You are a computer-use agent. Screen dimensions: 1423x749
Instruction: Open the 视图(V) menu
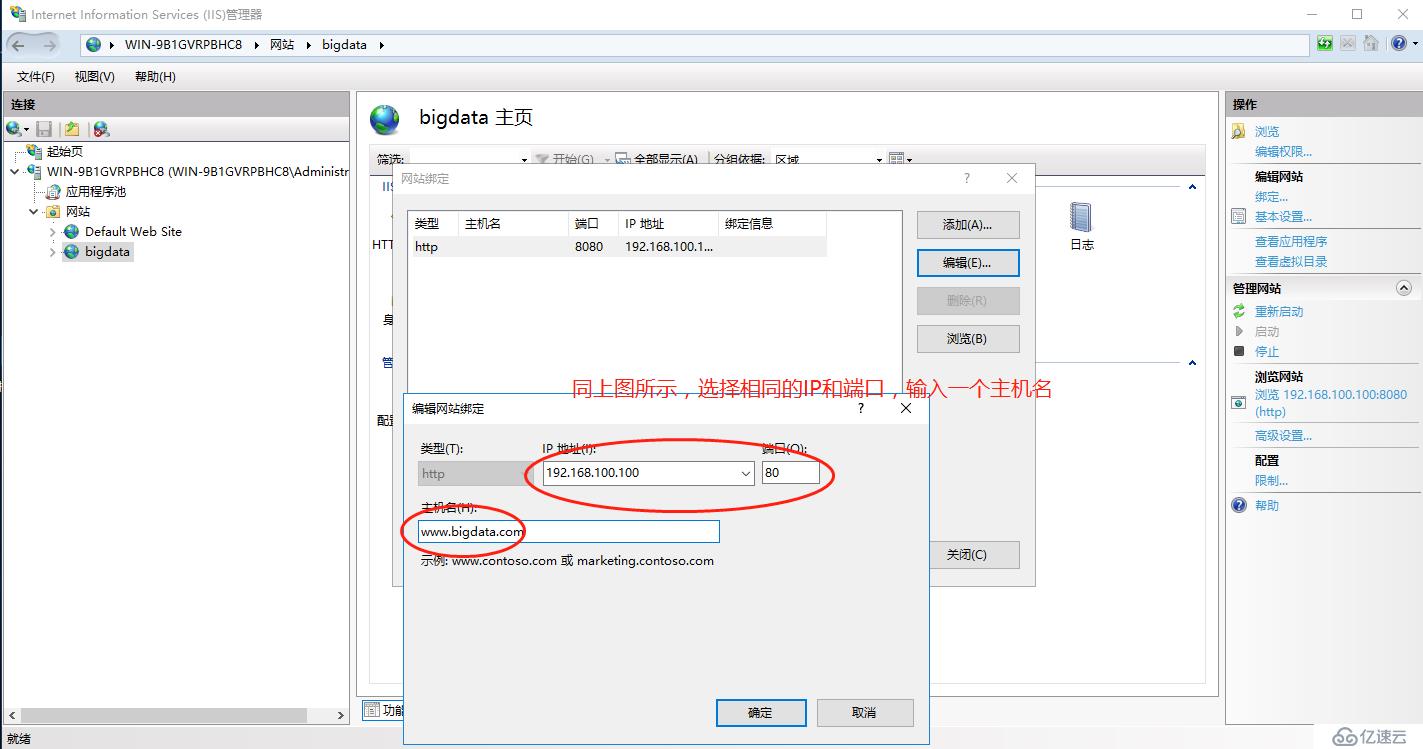(94, 77)
